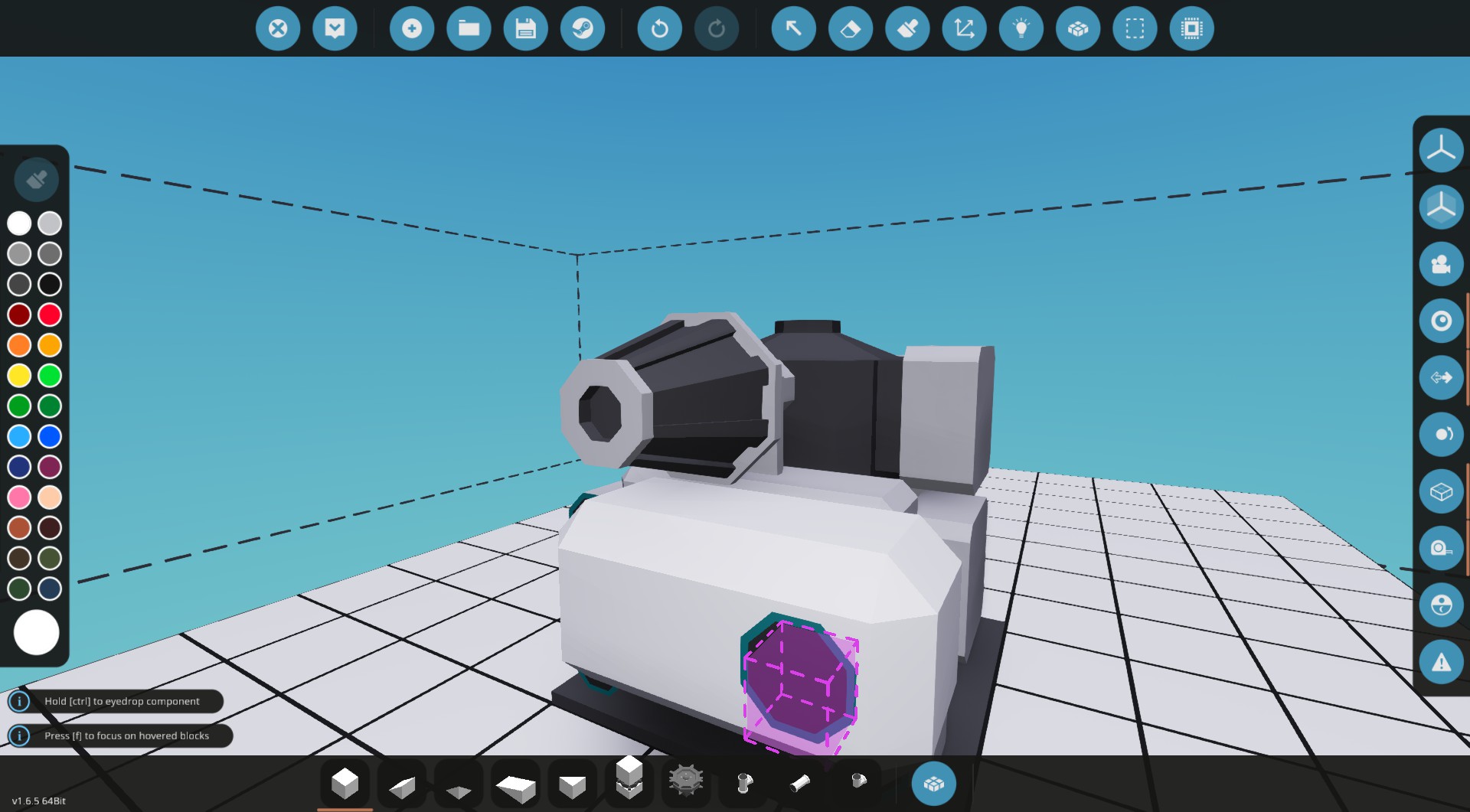Open the folder load vehicle icon

coord(469,29)
